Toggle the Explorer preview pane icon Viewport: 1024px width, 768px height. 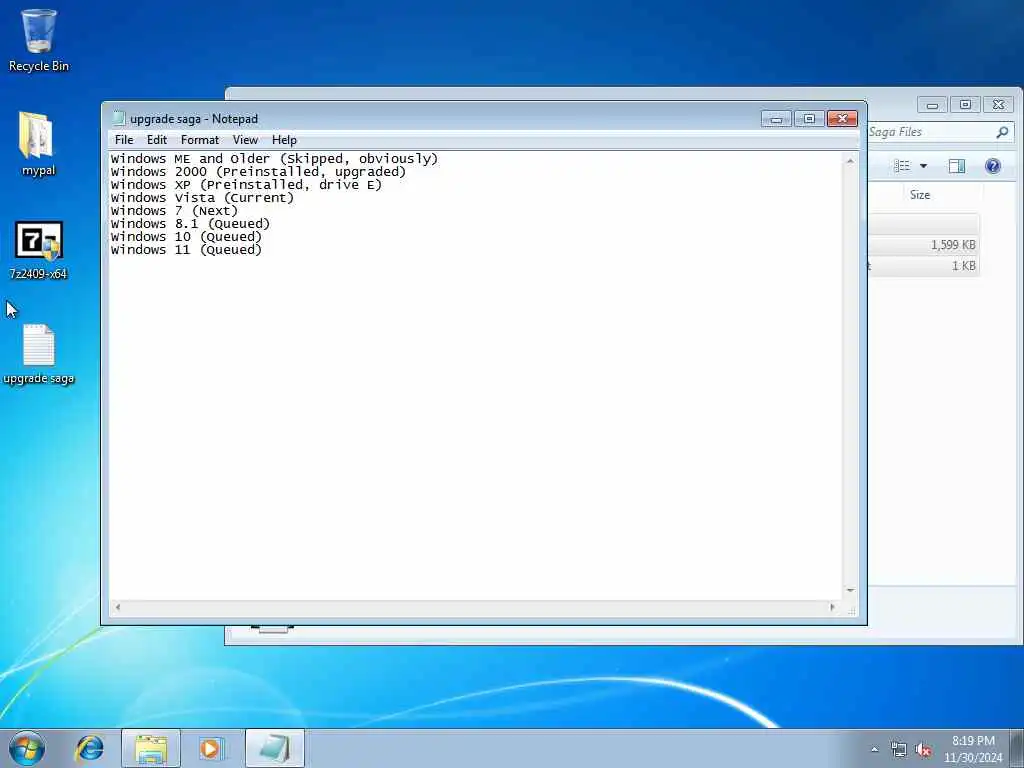(x=957, y=166)
